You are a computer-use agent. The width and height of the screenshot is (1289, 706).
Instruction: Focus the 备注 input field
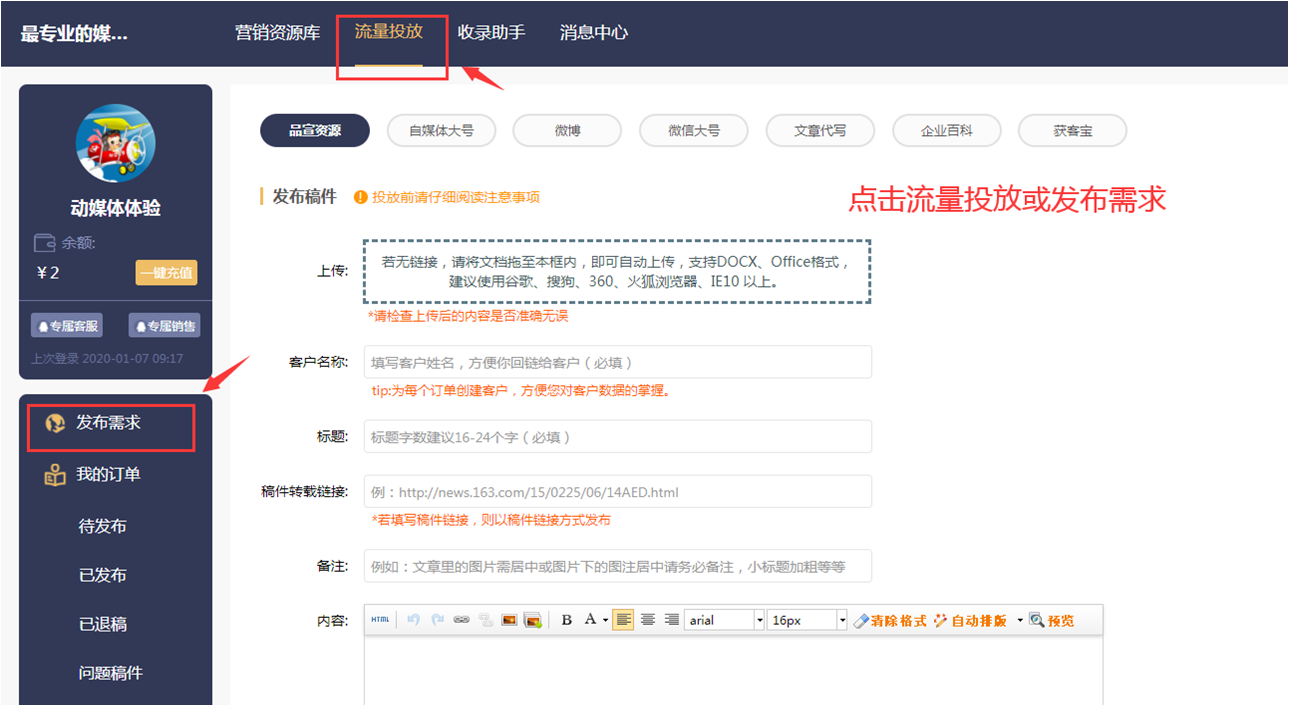coord(617,566)
